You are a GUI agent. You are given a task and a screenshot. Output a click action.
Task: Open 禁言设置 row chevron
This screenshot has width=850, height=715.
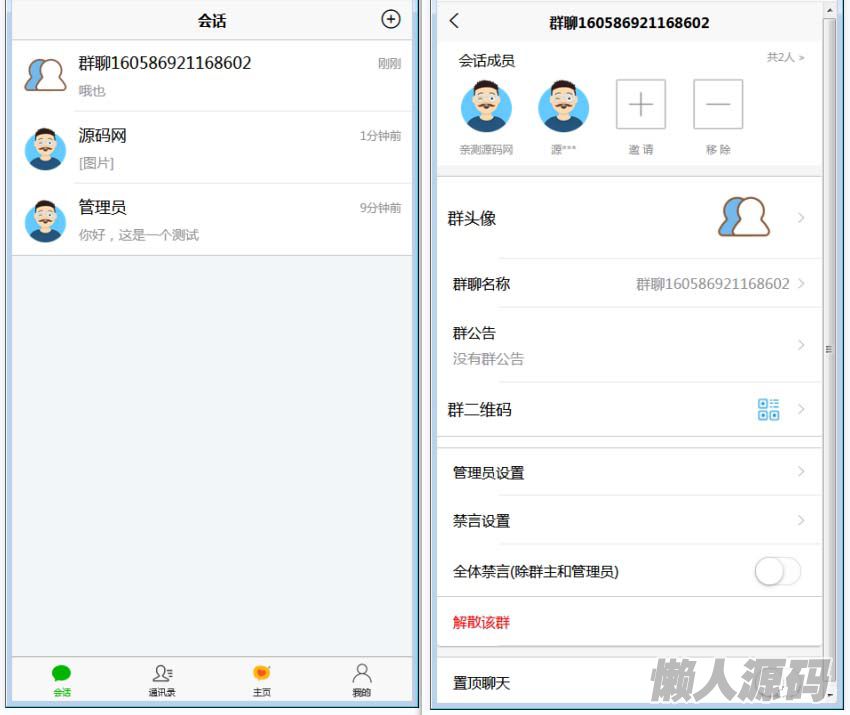pos(801,520)
